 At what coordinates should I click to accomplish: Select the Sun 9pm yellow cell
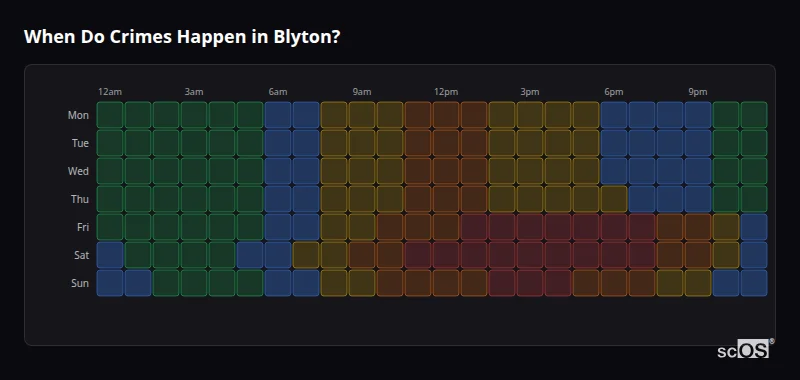click(x=698, y=283)
